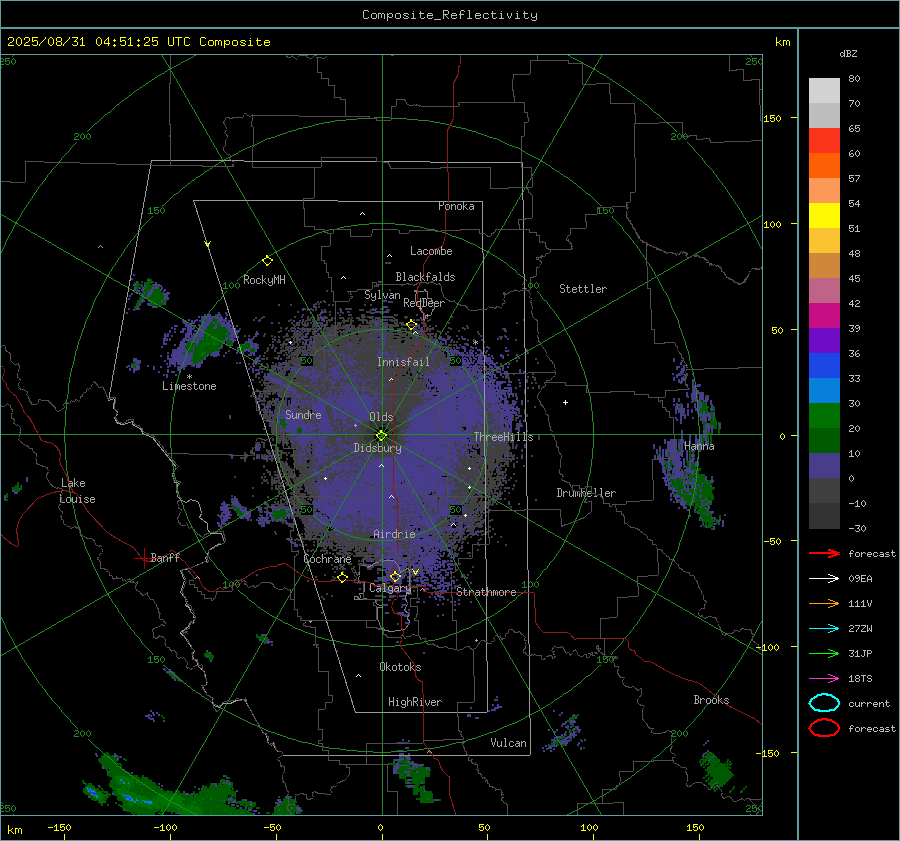The height and width of the screenshot is (841, 900).
Task: Click the red forecast arrow in the legend
Action: (824, 553)
